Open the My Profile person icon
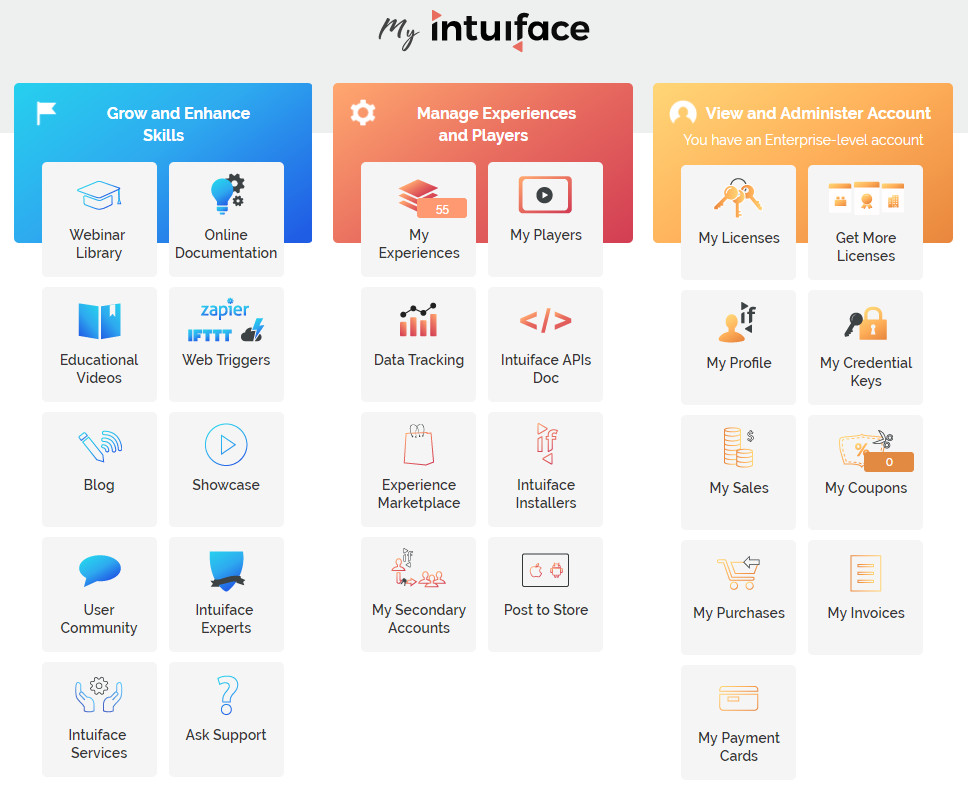The height and width of the screenshot is (794, 968). tap(738, 322)
